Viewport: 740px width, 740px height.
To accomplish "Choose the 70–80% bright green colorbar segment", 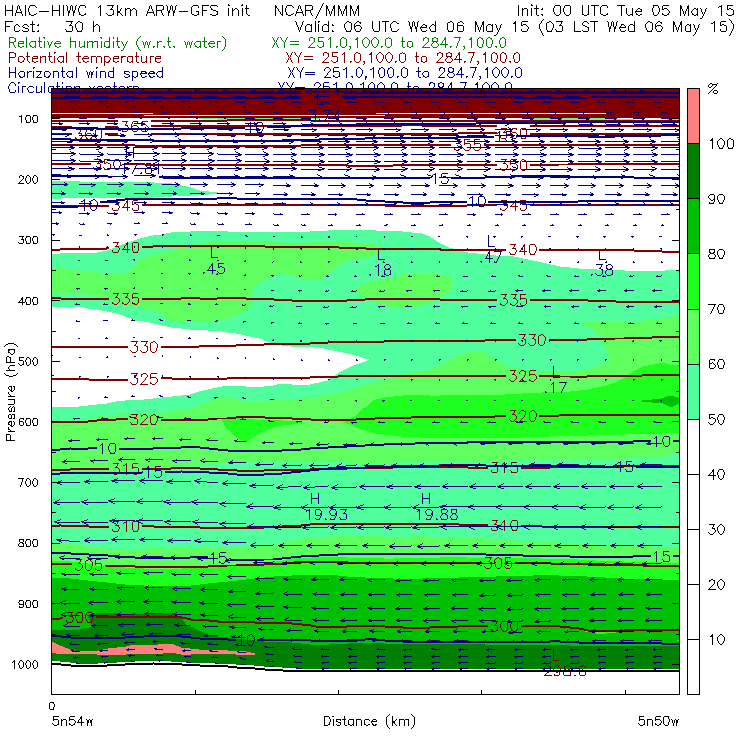I will [693, 281].
